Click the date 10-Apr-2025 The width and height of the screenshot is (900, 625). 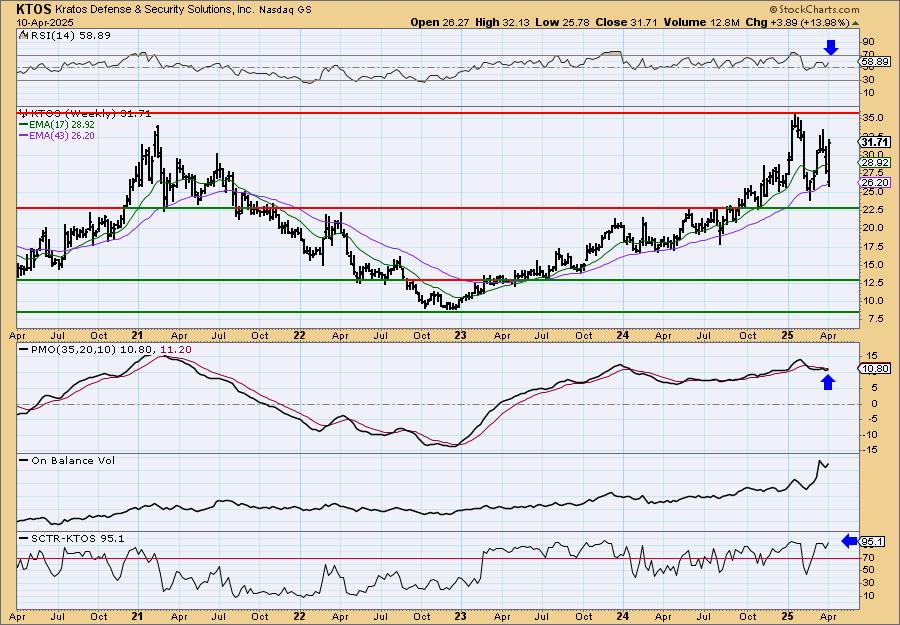[x=43, y=22]
